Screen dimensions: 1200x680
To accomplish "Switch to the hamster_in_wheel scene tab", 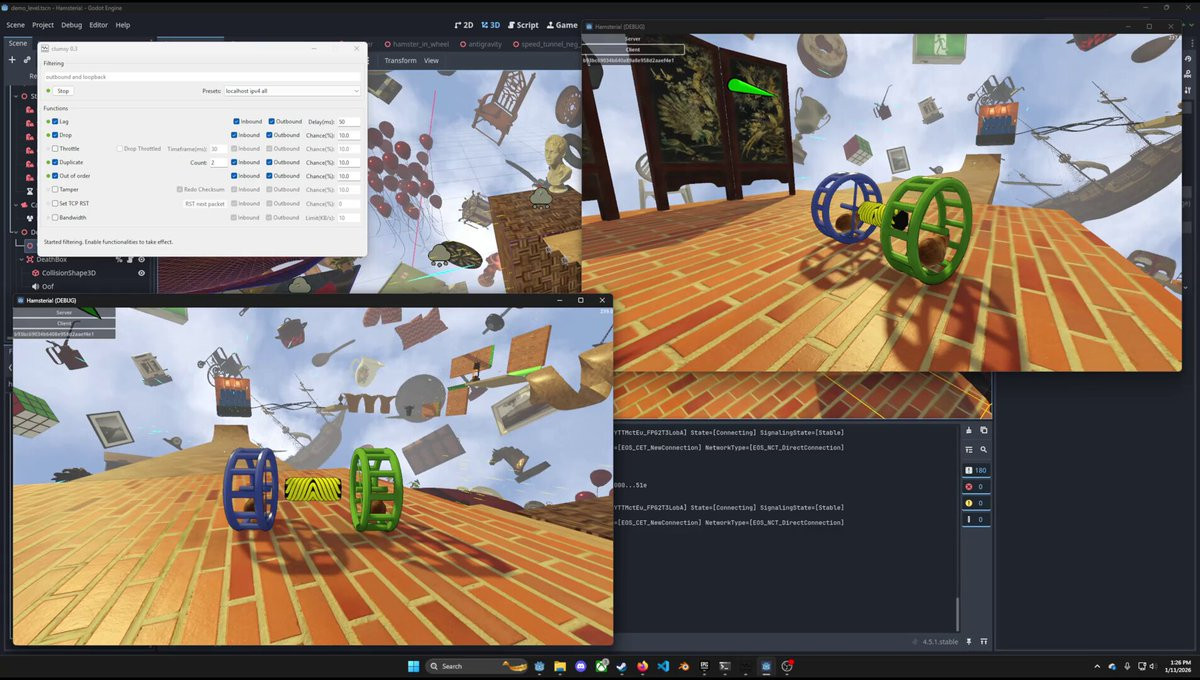I will click(x=418, y=45).
